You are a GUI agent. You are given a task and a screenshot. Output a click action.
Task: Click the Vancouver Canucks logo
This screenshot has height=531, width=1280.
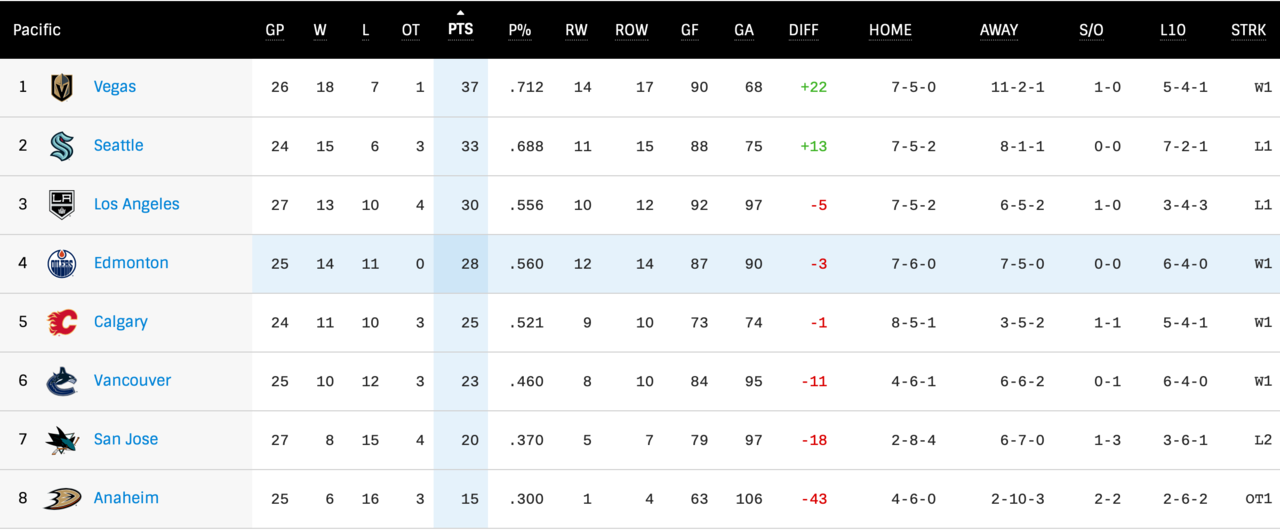point(62,381)
